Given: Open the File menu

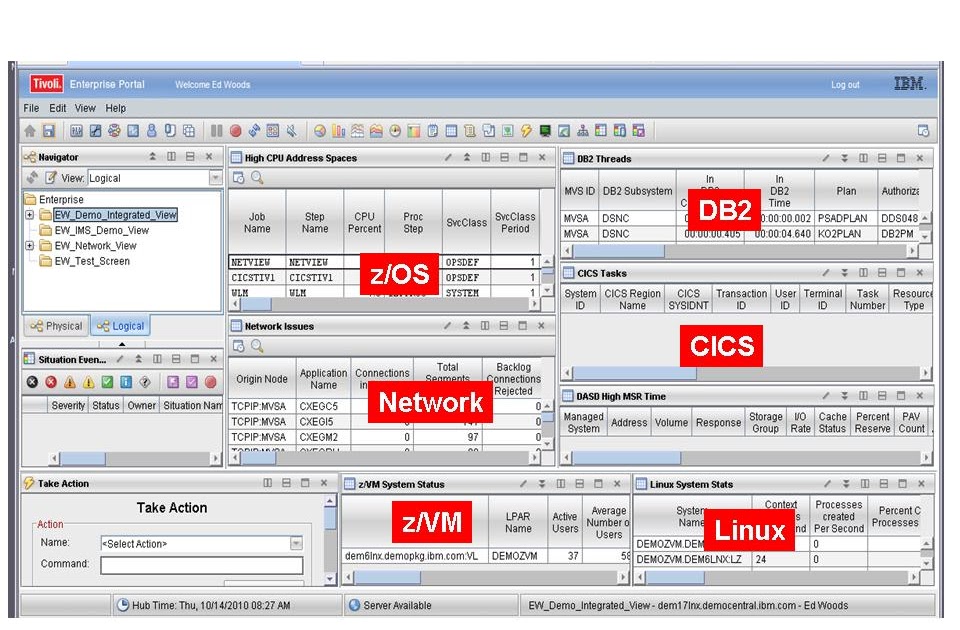Looking at the screenshot, I should [x=31, y=108].
